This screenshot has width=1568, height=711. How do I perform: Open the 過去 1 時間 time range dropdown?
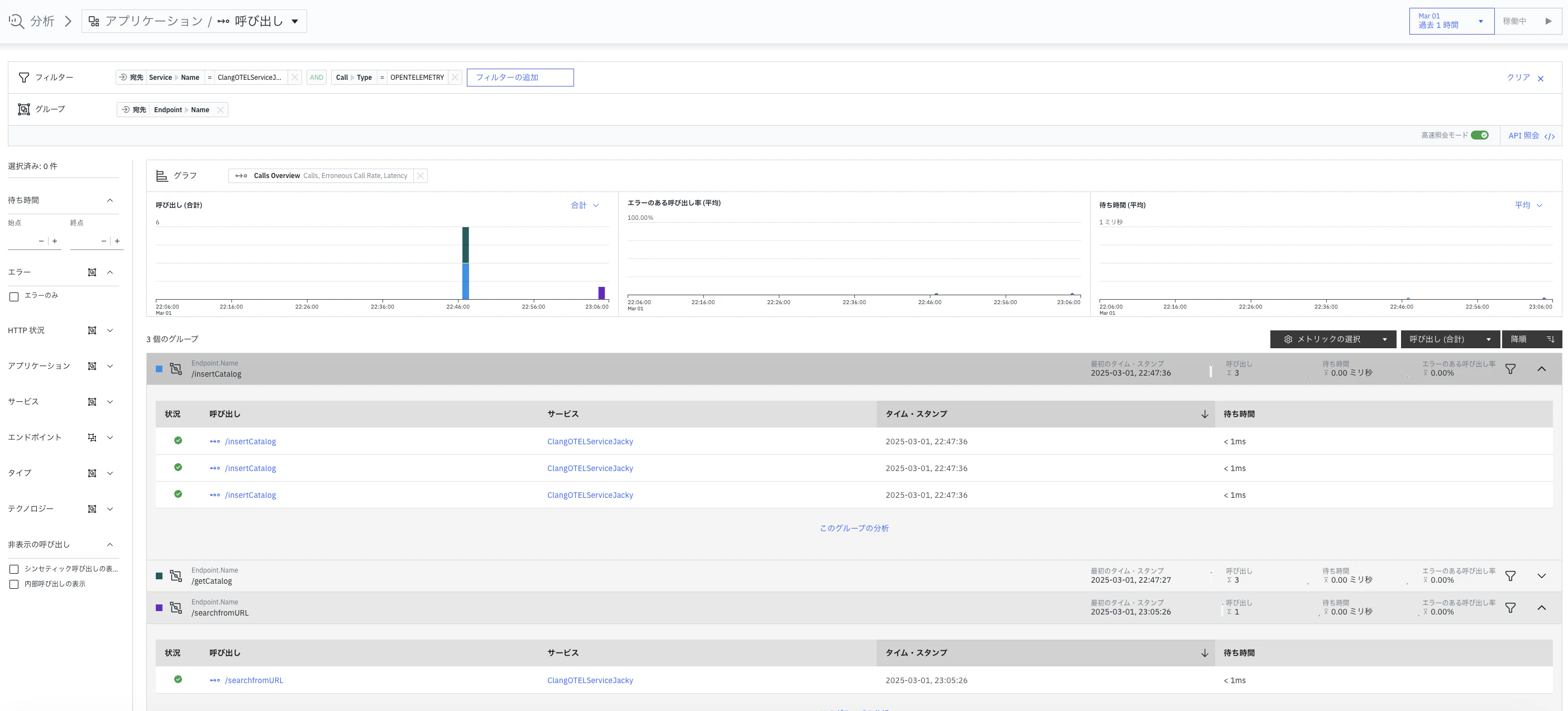click(1451, 21)
